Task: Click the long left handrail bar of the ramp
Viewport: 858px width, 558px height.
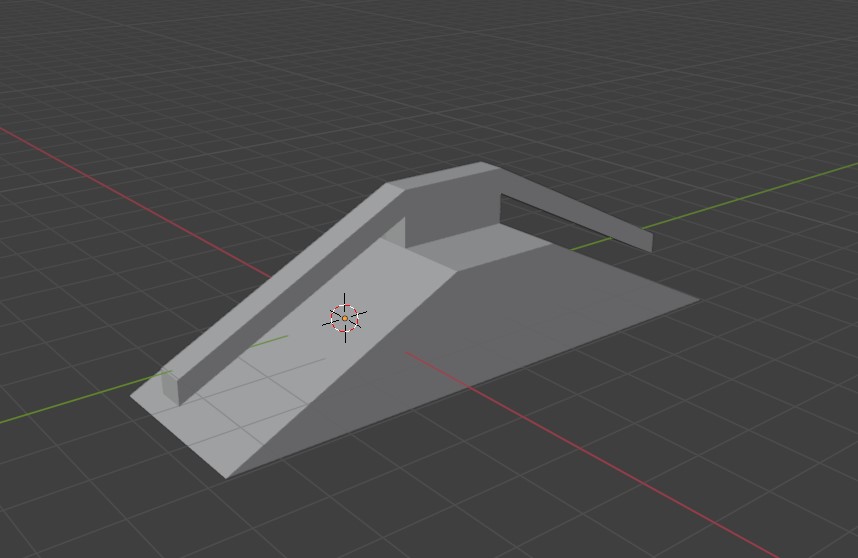Action: coord(285,293)
